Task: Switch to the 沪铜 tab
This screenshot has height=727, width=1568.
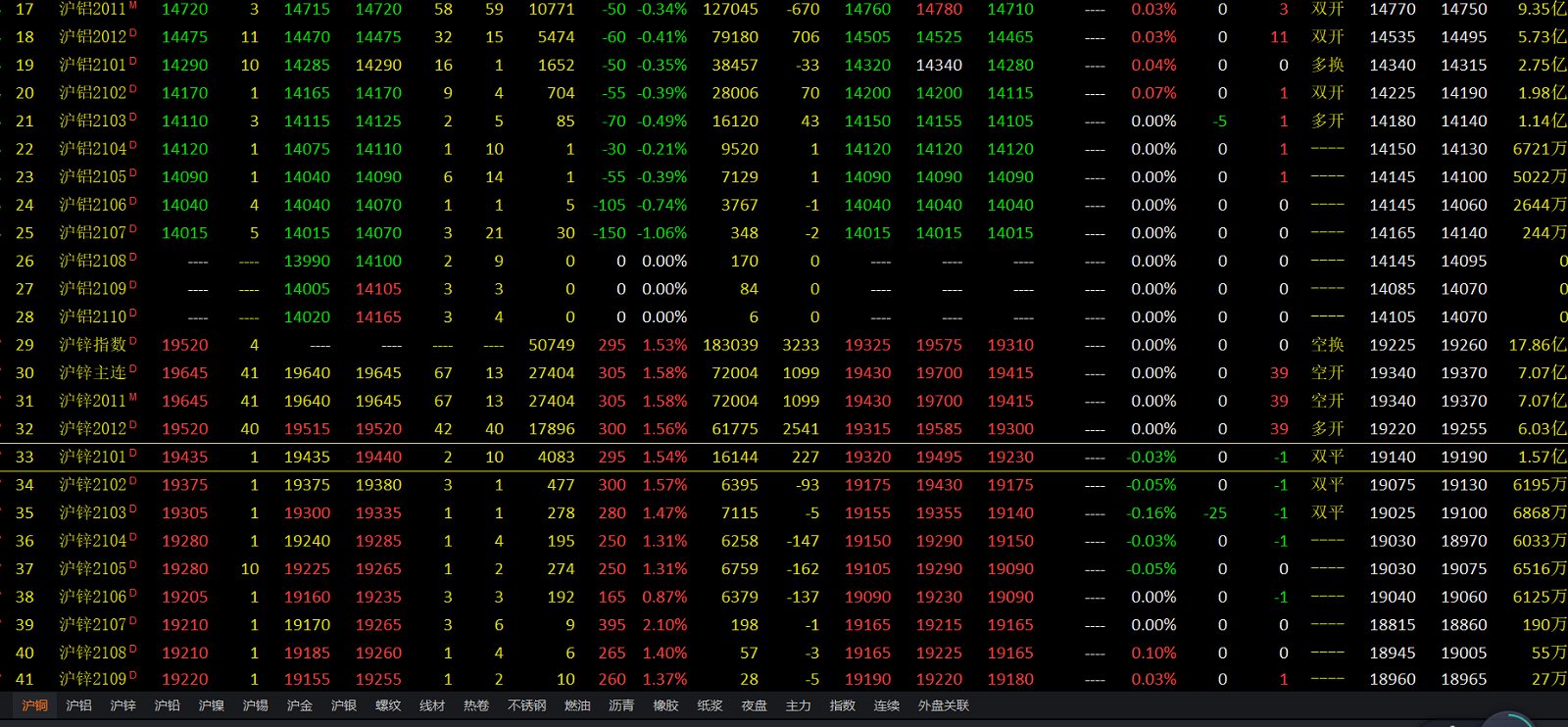Action: click(35, 705)
